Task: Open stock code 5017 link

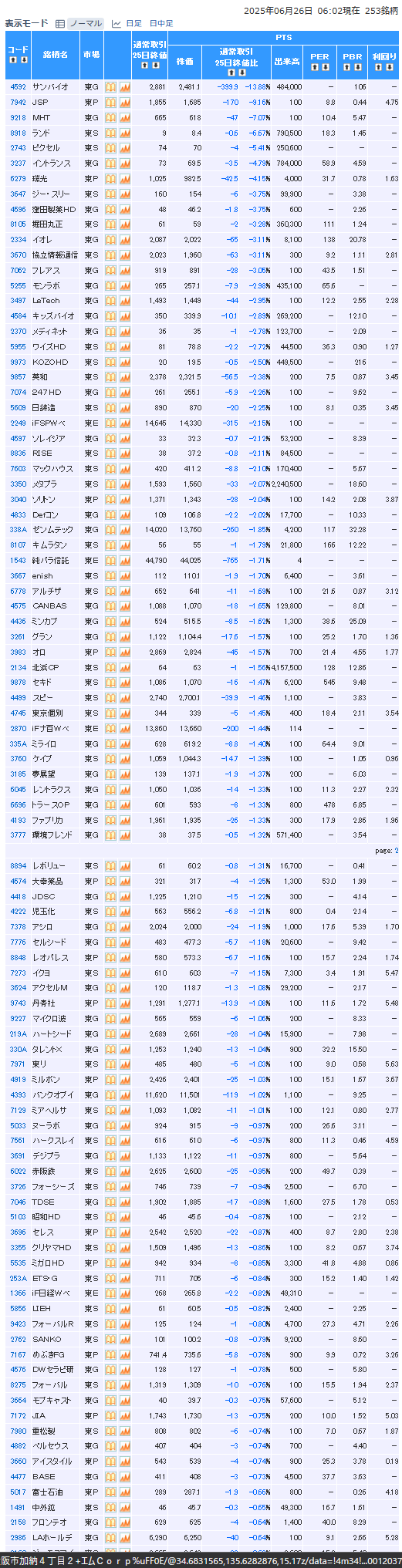Action: (x=18, y=1492)
